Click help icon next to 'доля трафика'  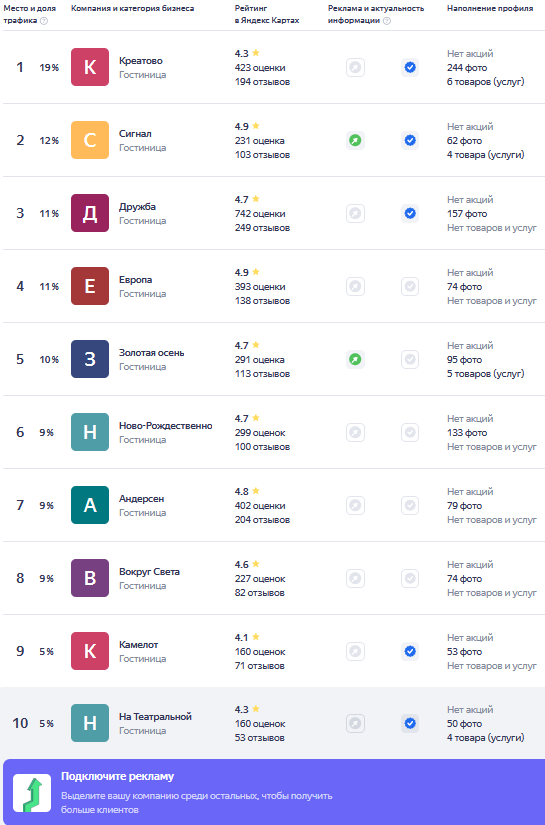[x=44, y=21]
